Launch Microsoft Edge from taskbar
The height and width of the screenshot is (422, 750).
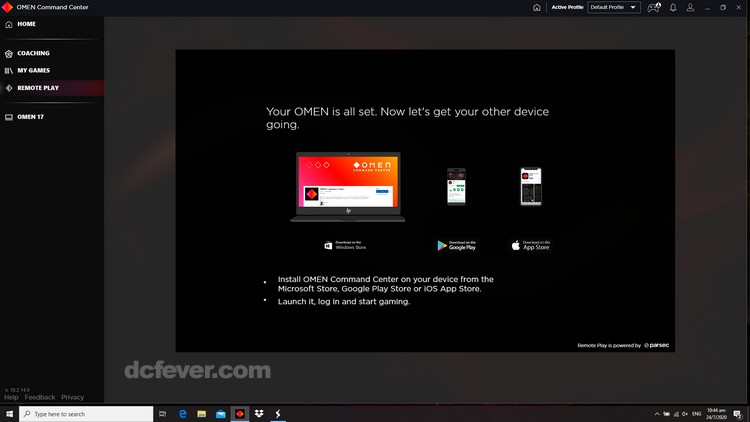click(182, 414)
